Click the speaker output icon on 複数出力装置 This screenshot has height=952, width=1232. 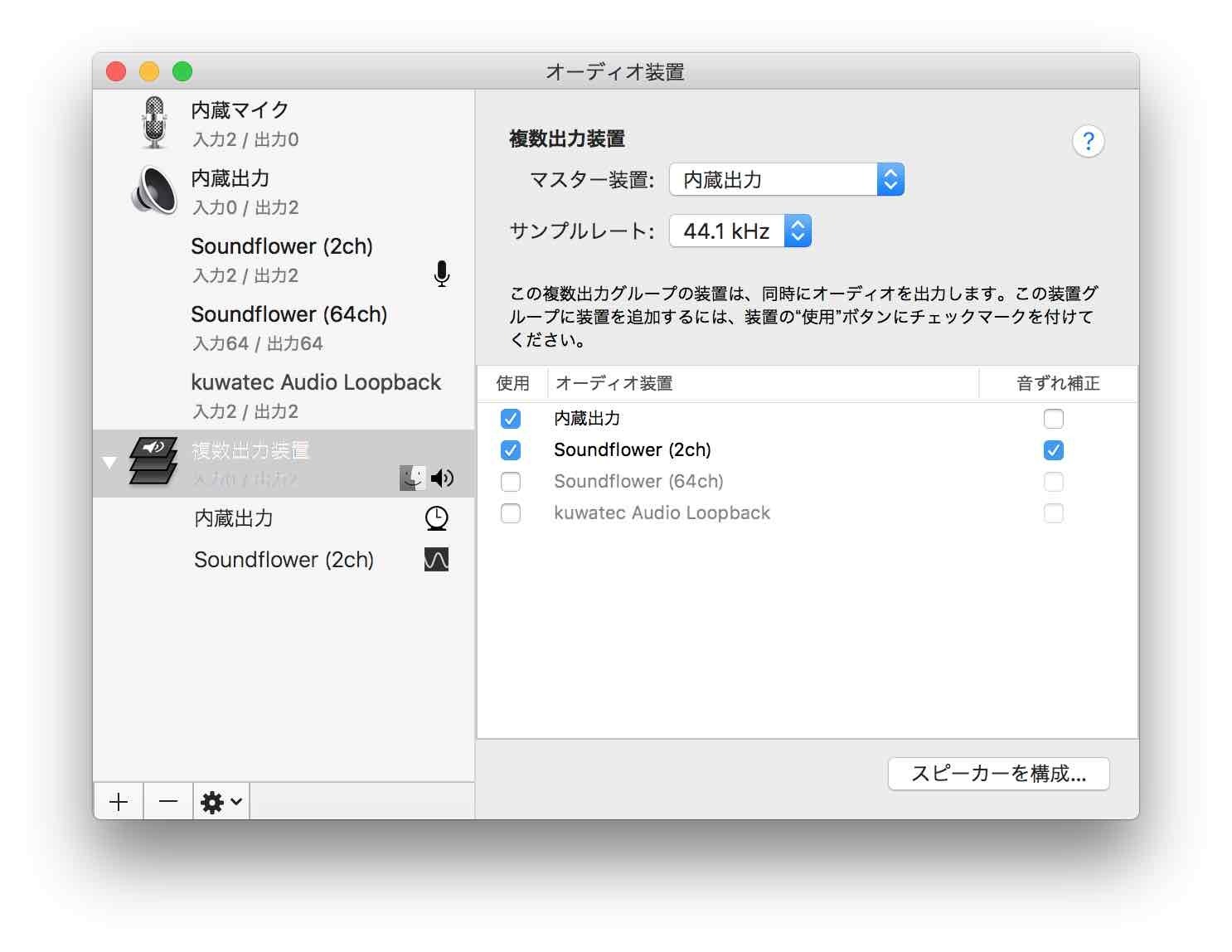(x=442, y=478)
